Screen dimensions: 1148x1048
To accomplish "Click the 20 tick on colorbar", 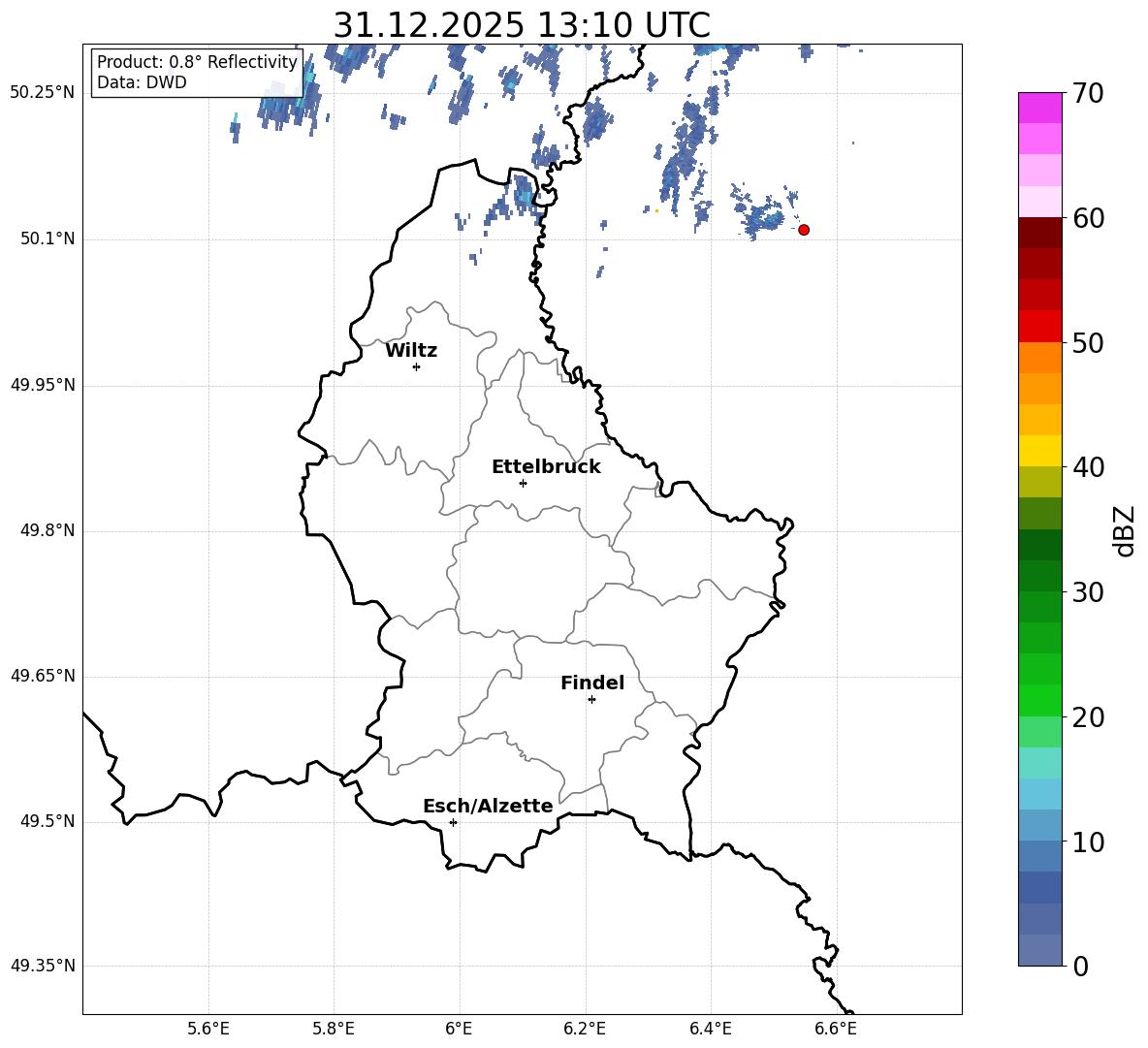I will tap(1088, 716).
